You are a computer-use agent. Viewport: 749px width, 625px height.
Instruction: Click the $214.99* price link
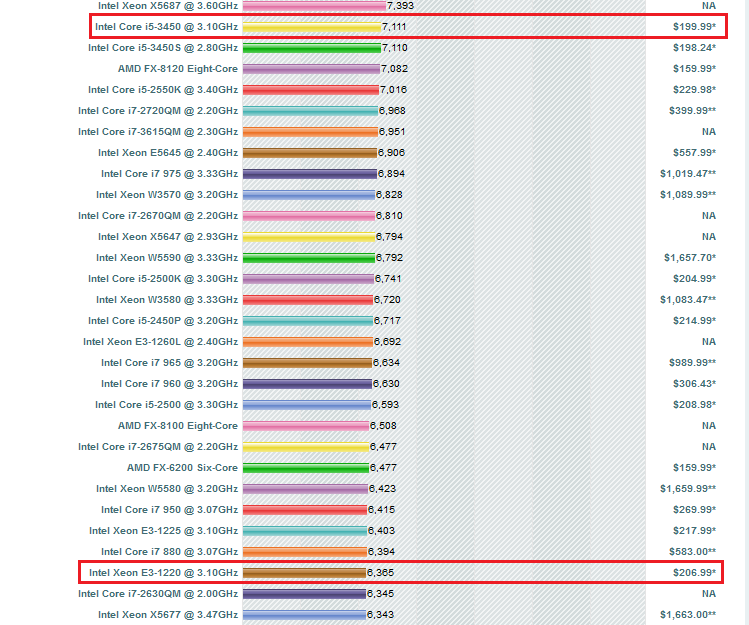click(695, 321)
